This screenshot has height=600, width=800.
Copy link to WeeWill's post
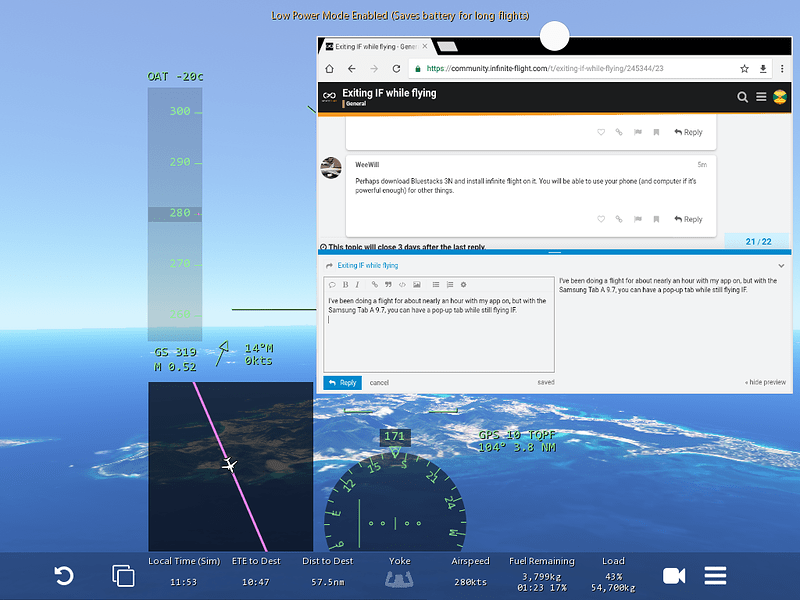(x=619, y=219)
